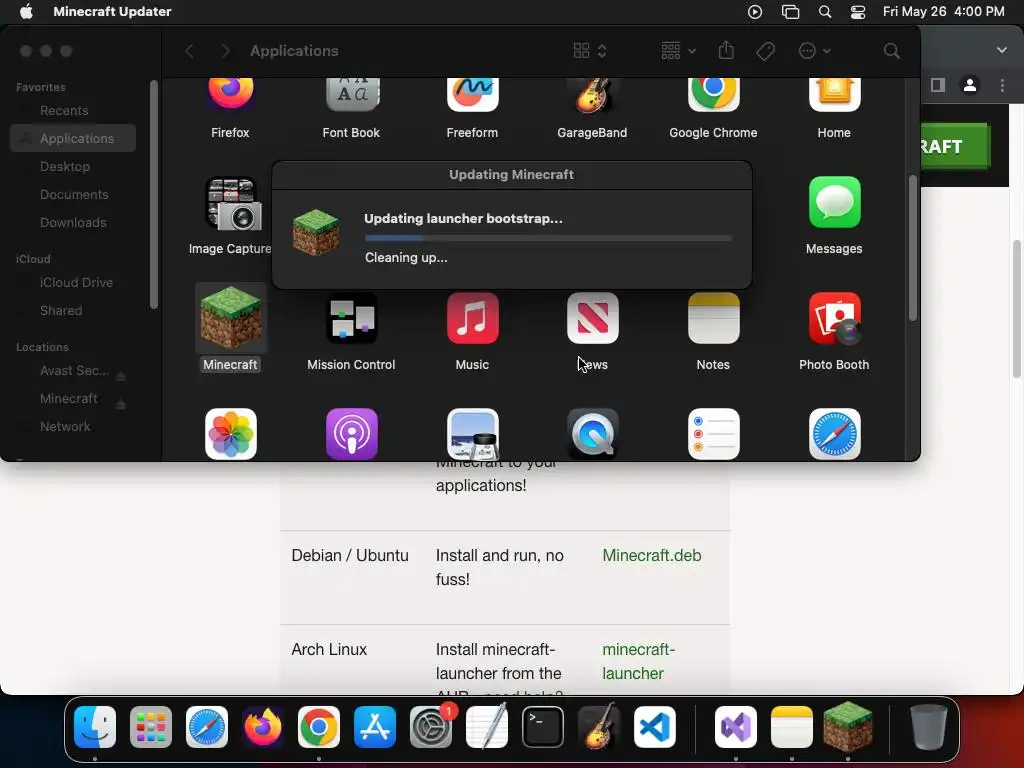
Task: Select the Photo Booth app
Action: tap(834, 318)
